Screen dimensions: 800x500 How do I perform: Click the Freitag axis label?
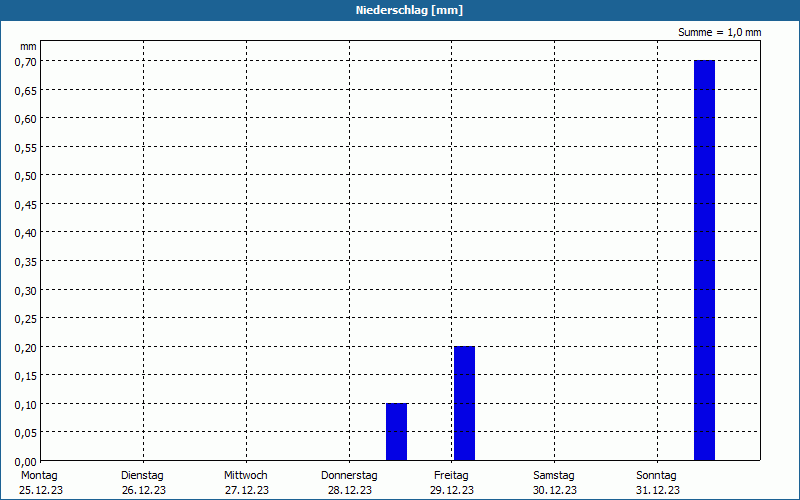[x=451, y=475]
